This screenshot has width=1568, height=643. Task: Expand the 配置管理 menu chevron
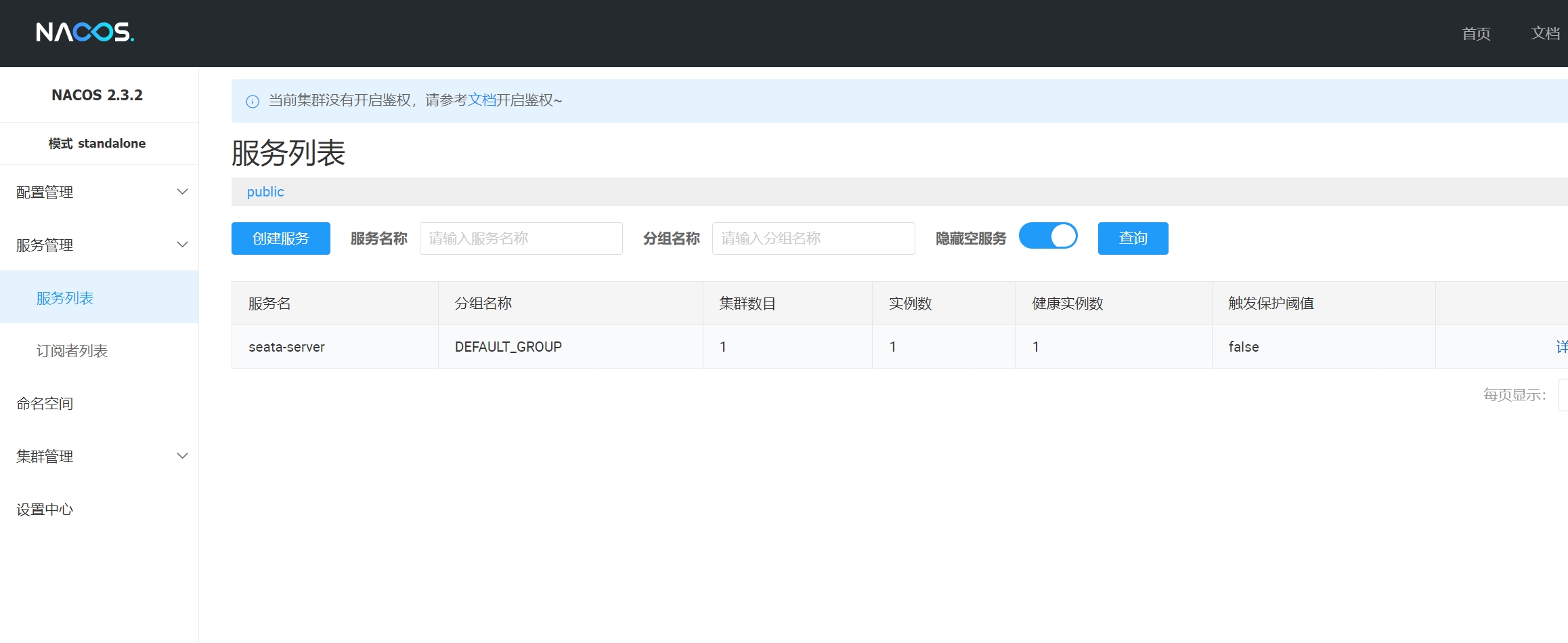pyautogui.click(x=182, y=192)
